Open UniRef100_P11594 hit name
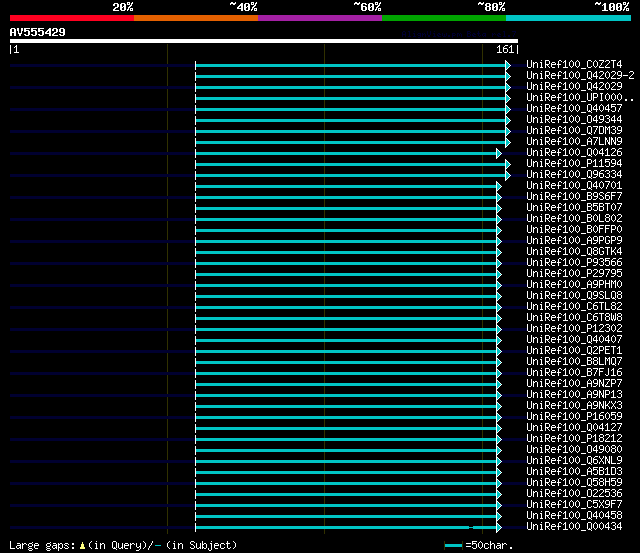The image size is (640, 553). tap(574, 164)
